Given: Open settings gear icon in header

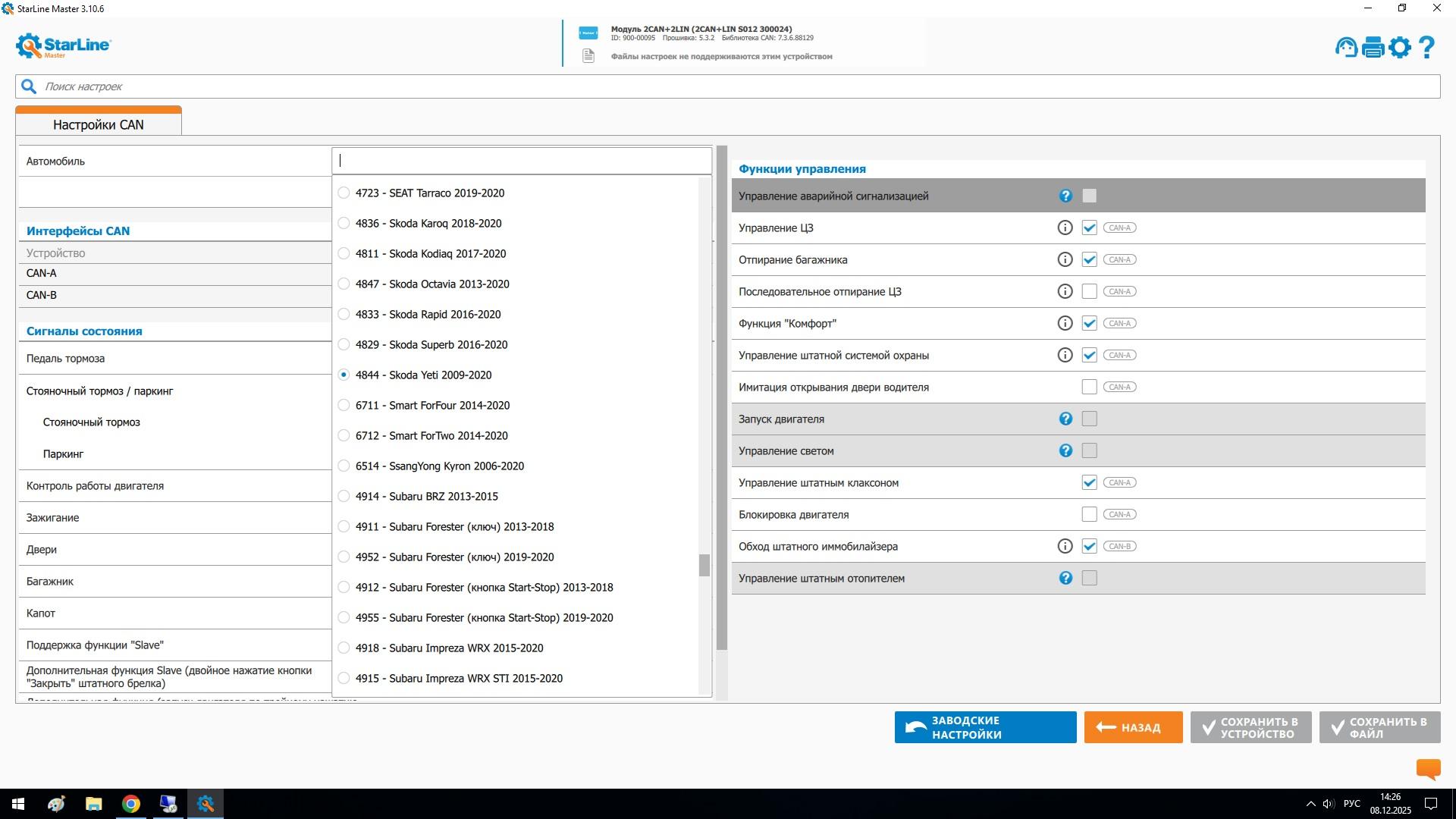Looking at the screenshot, I should pos(1400,48).
